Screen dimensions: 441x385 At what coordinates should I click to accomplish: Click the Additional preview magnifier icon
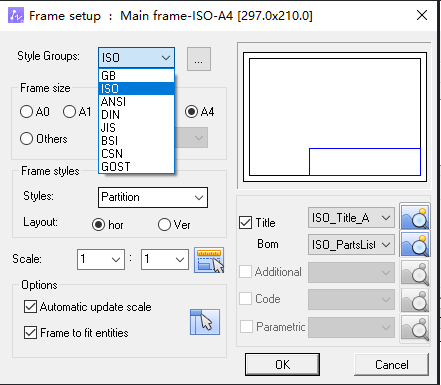[x=415, y=272]
